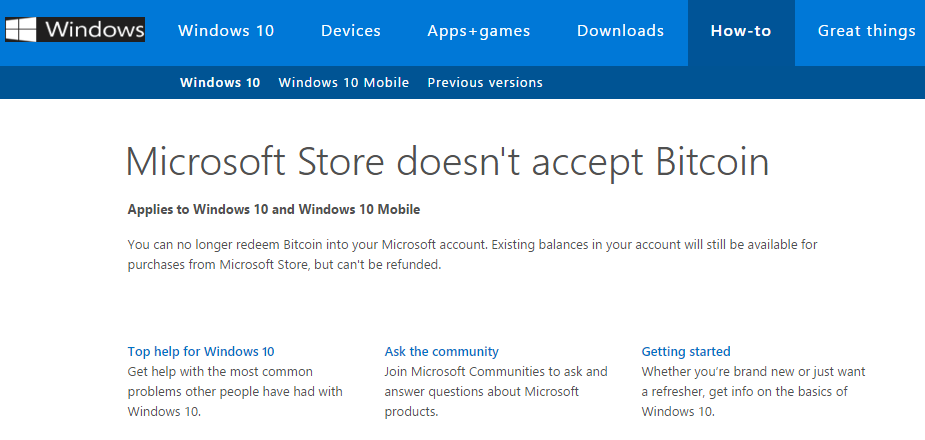Open the Windows 10 main menu item
The width and height of the screenshot is (925, 440).
click(226, 31)
